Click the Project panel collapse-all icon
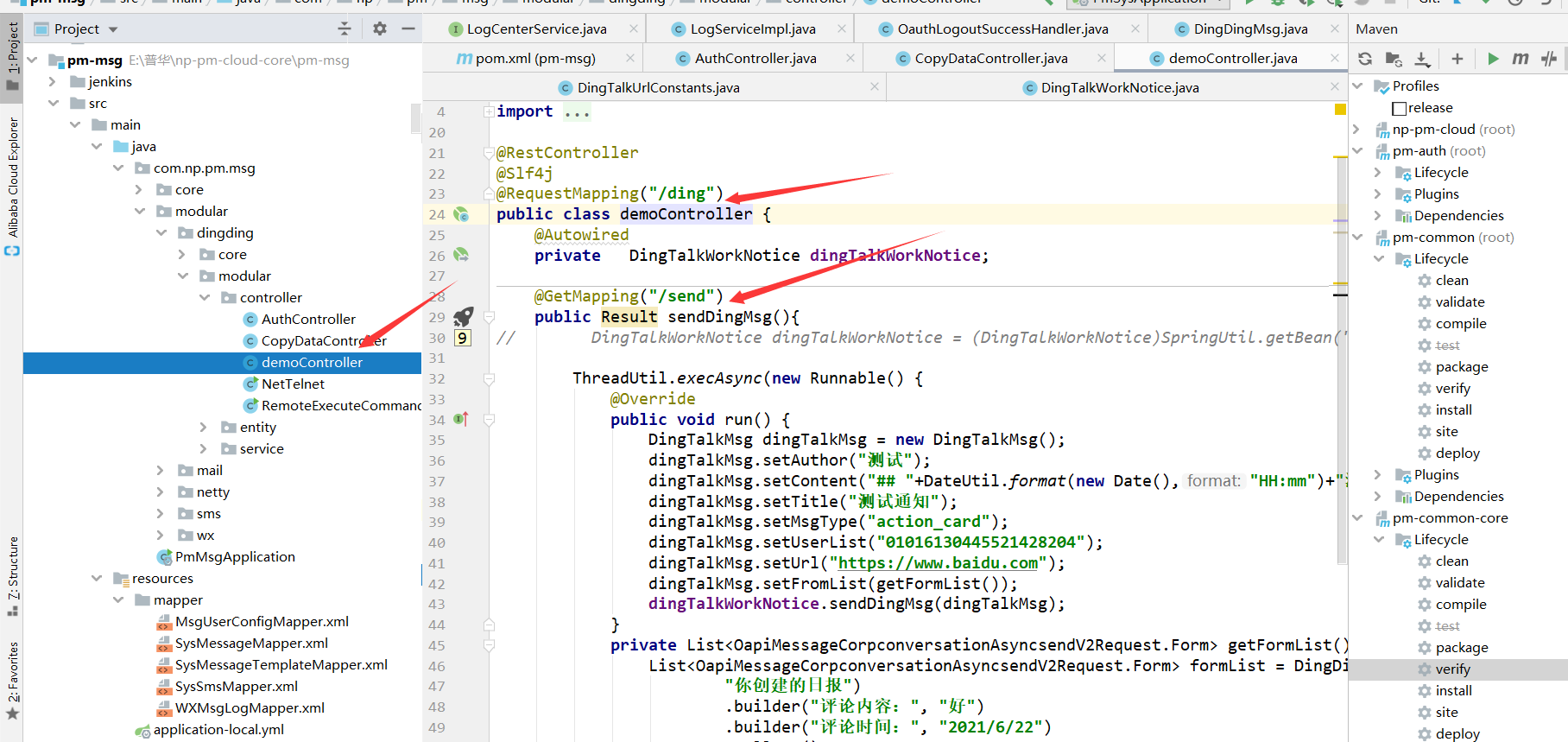Screen dimensions: 1568x742 pos(345,29)
